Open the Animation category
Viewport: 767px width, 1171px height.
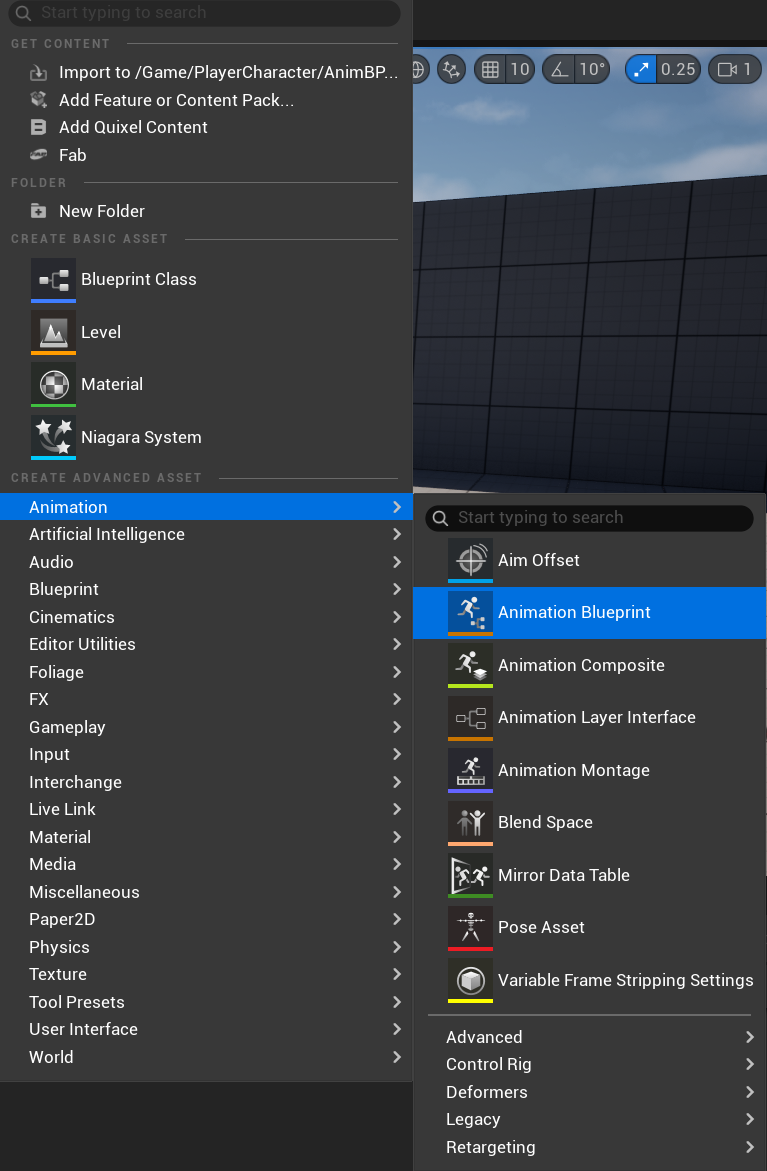click(206, 507)
